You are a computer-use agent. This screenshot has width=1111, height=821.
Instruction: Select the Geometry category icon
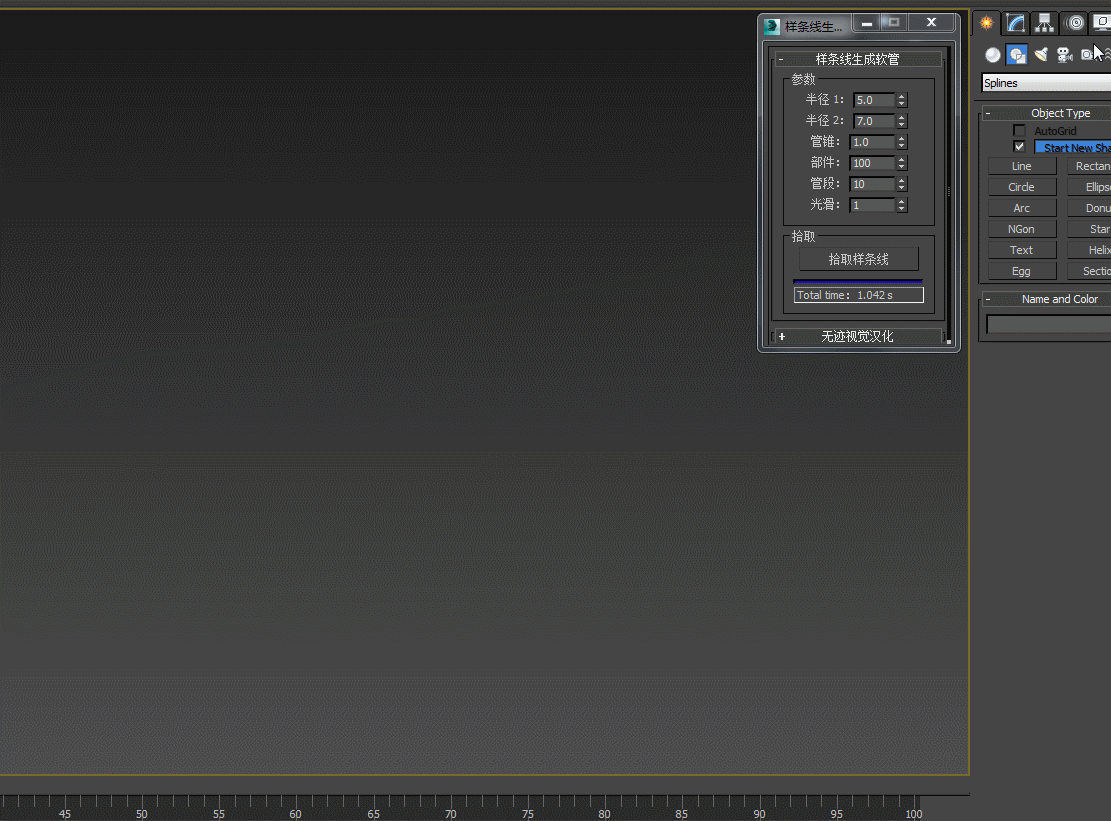[x=992, y=55]
